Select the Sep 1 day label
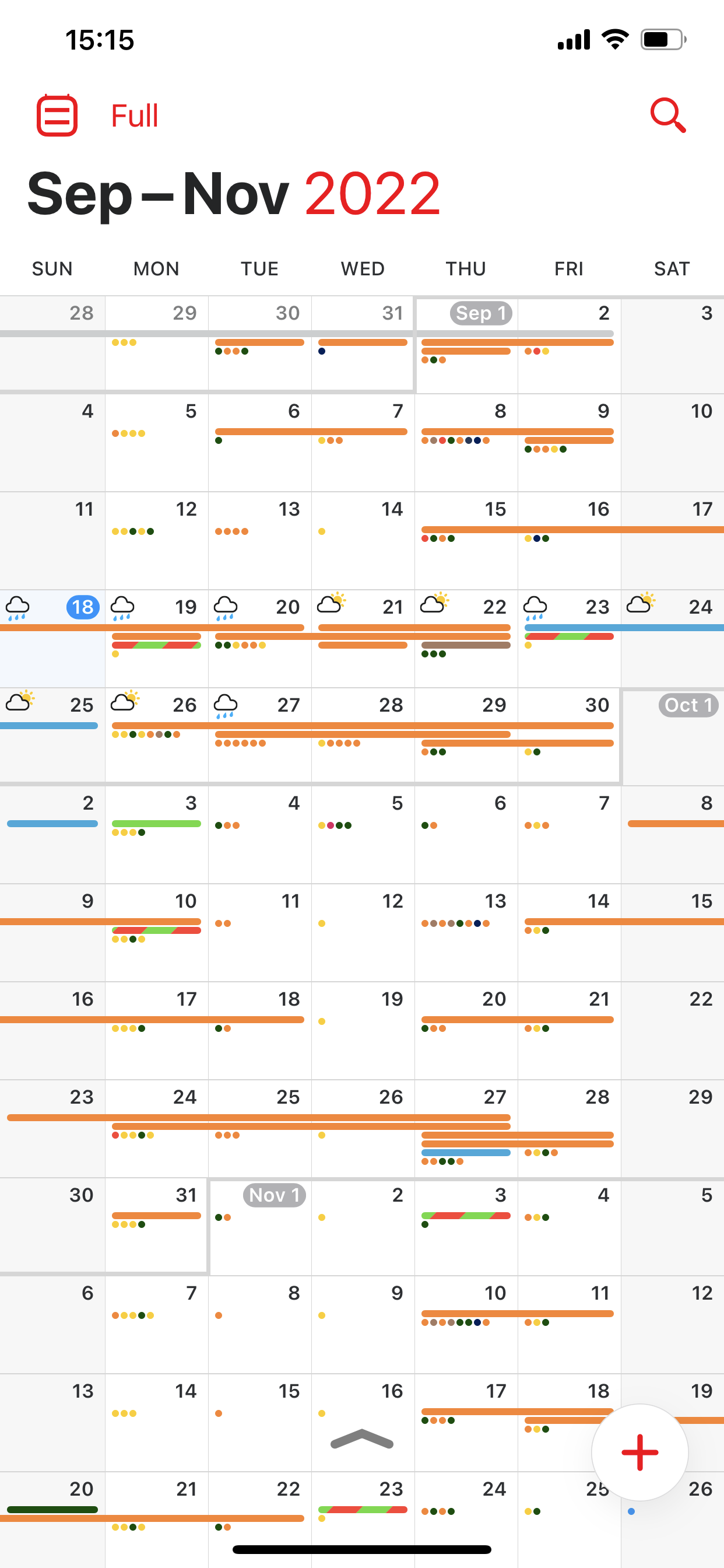This screenshot has width=724, height=1568. (x=480, y=313)
